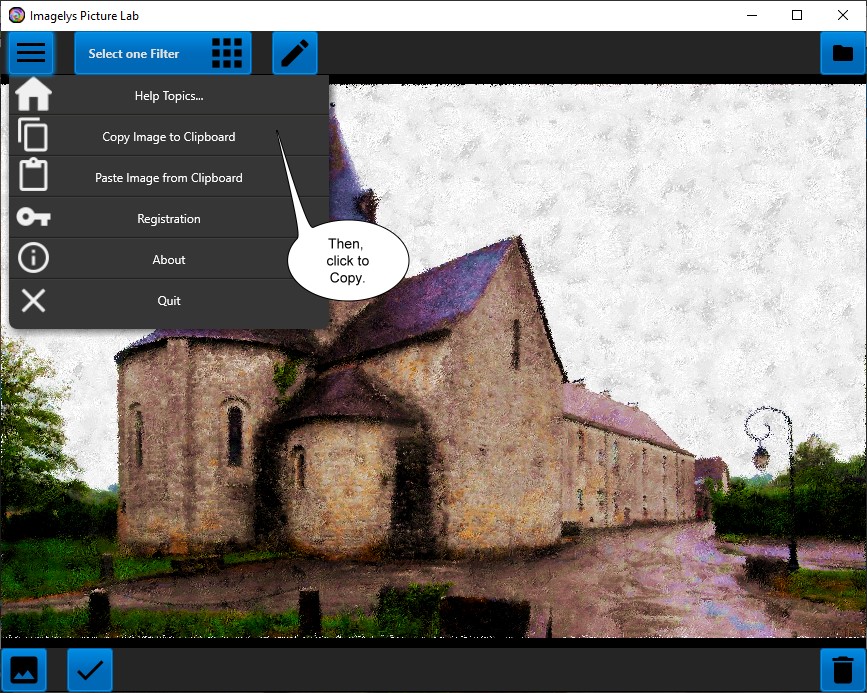Select Copy Image to Clipboard

tap(169, 137)
